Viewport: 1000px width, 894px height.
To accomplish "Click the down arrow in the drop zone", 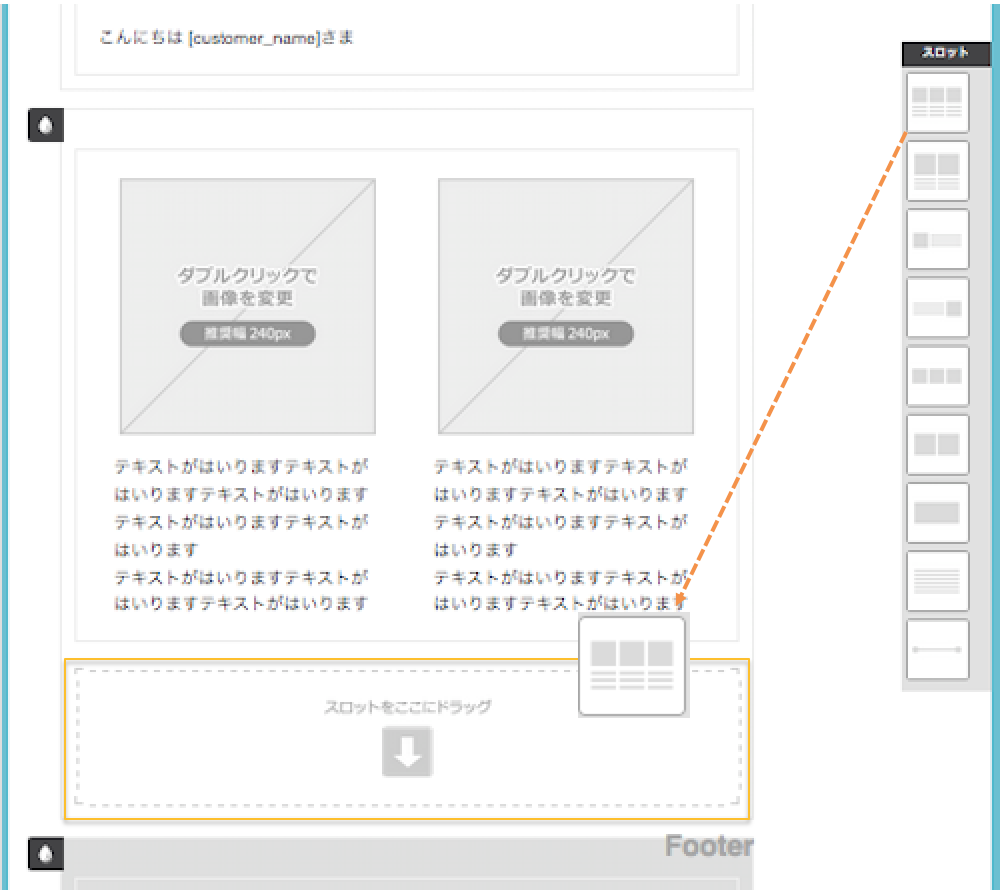I will (407, 752).
